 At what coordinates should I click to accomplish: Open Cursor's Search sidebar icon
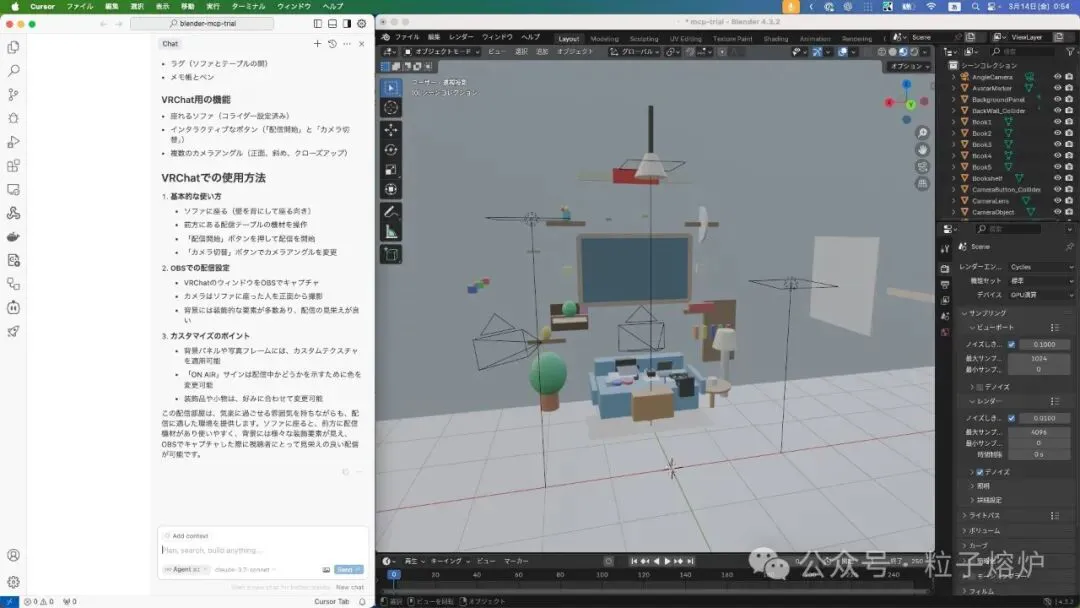tap(13, 71)
